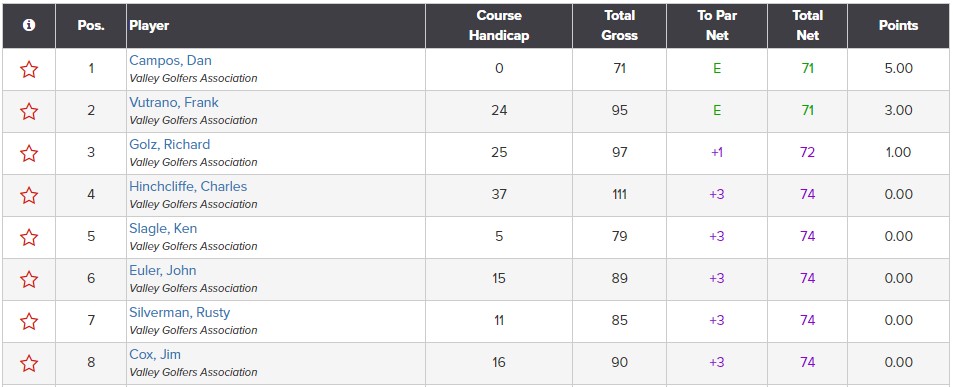Image resolution: width=953 pixels, height=387 pixels.
Task: Toggle favorite star for Richard Golz
Action: pyautogui.click(x=29, y=154)
